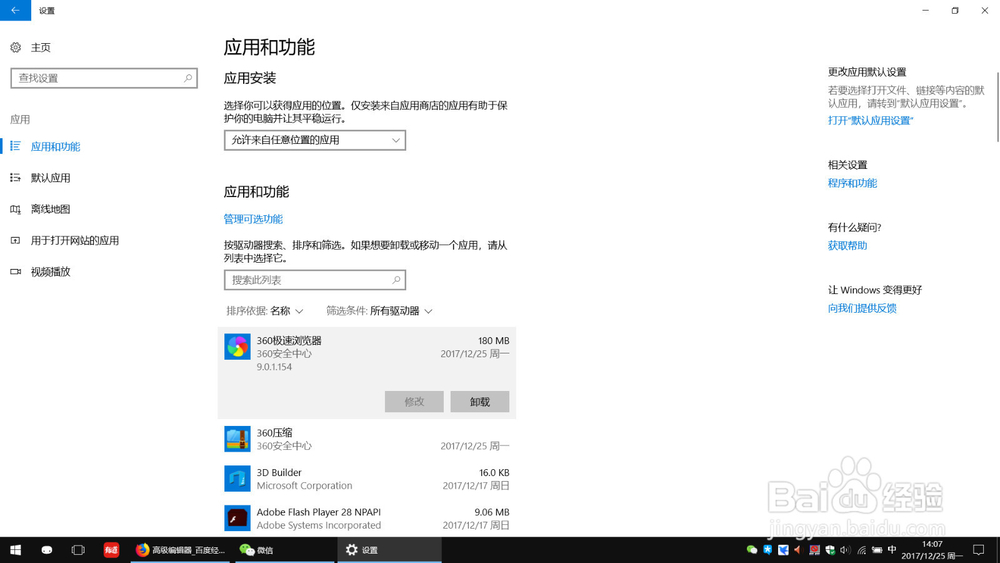Select the 3D Builder app icon
This screenshot has height=563, width=1000.
237,479
